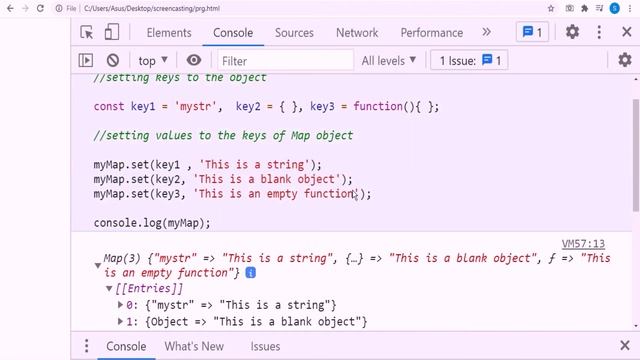Go back in browser history
This screenshot has height=360, width=640.
(x=10, y=8)
